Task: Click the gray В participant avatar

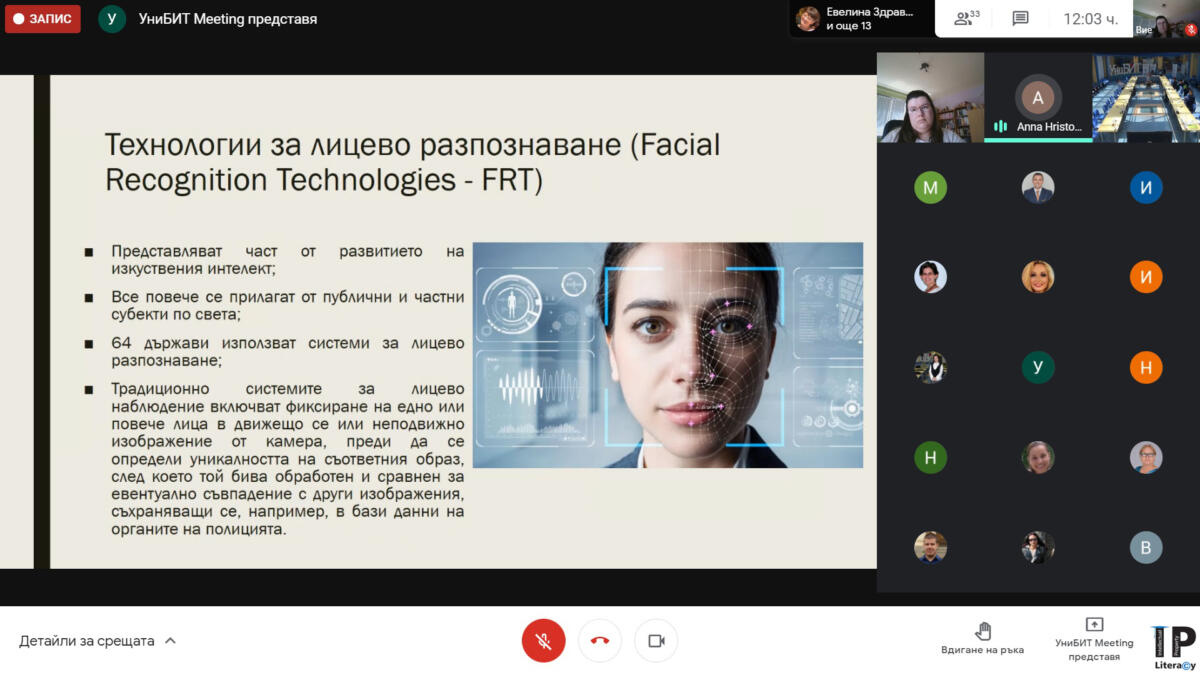Action: point(1146,547)
